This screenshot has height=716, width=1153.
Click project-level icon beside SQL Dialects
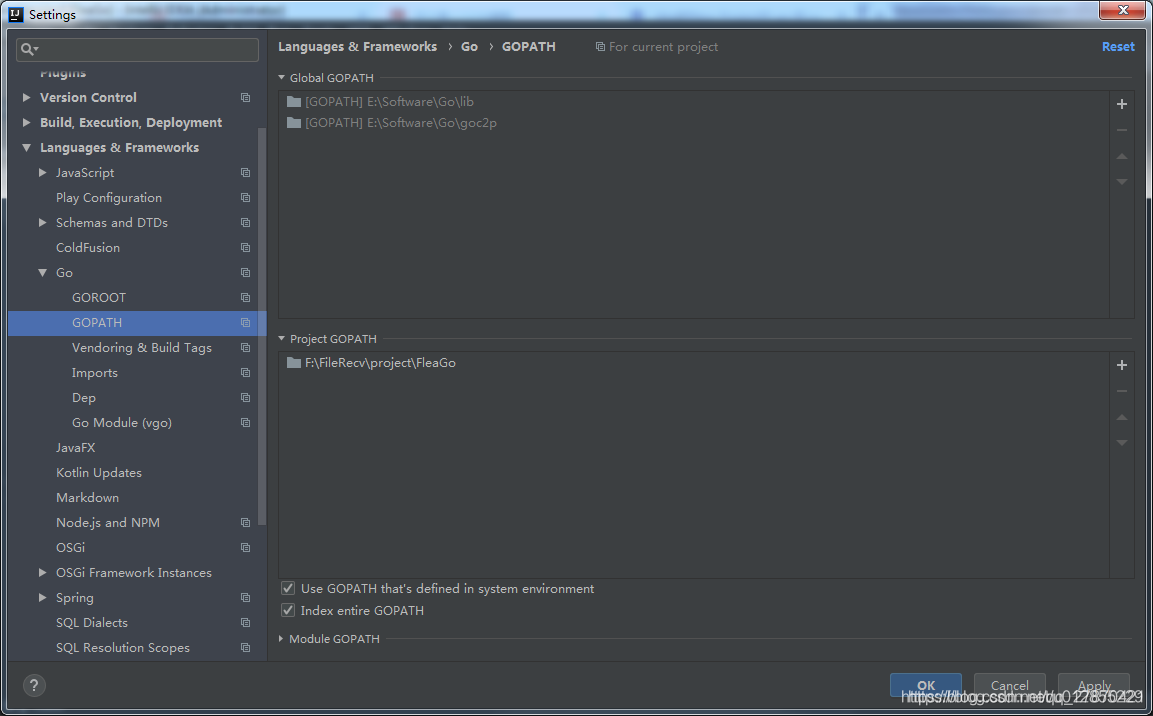[x=246, y=623]
